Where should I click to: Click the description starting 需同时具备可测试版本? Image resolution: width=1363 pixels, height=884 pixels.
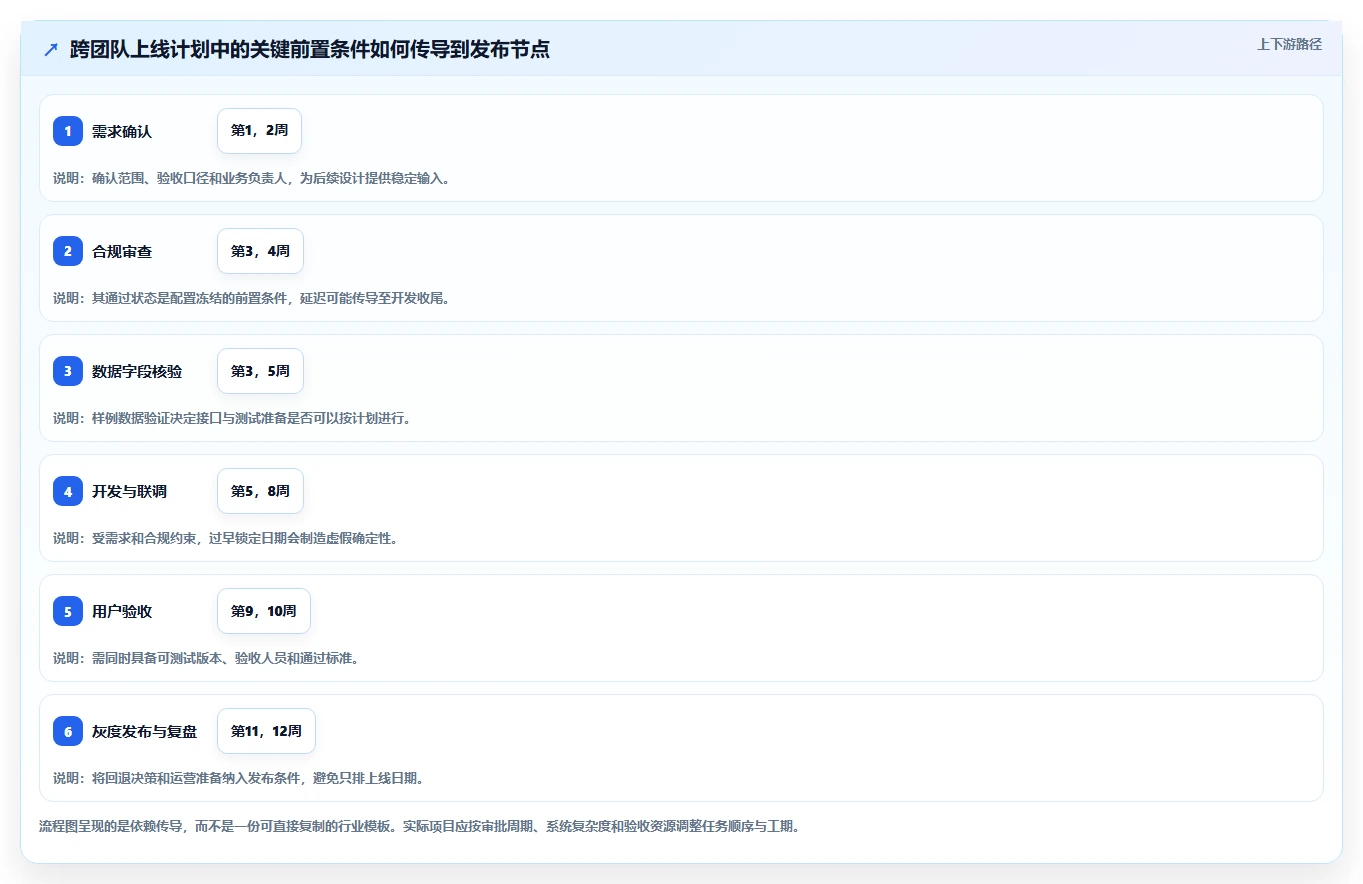click(x=206, y=658)
